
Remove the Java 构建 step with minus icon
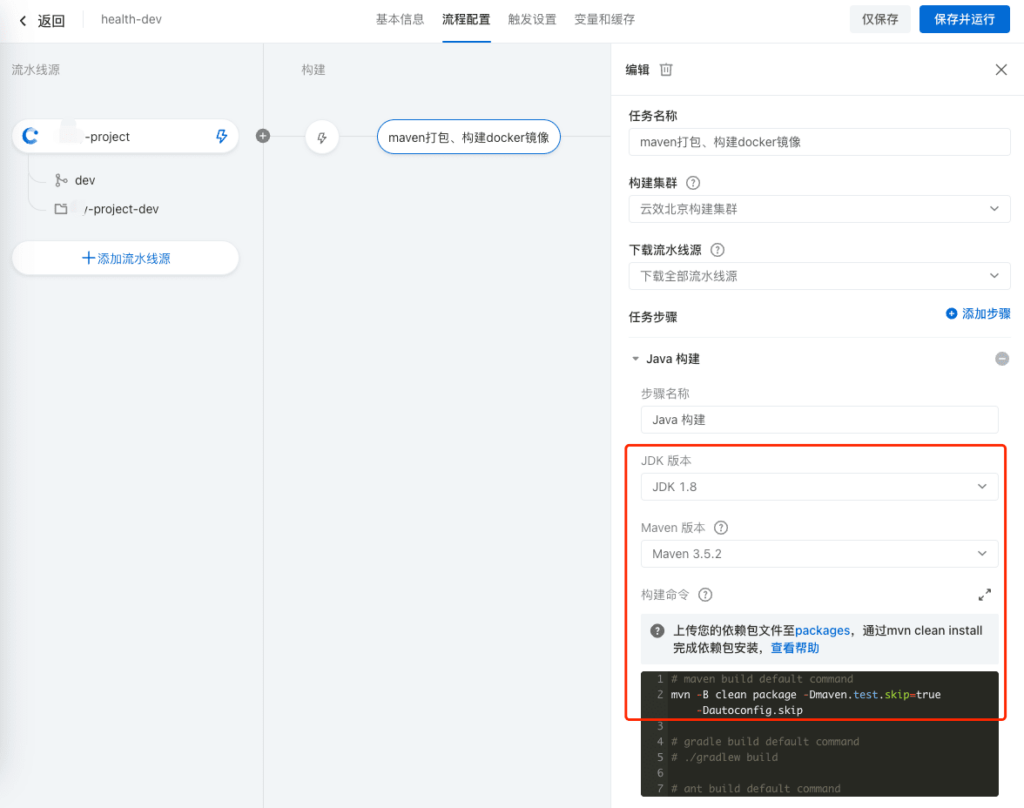click(1002, 359)
